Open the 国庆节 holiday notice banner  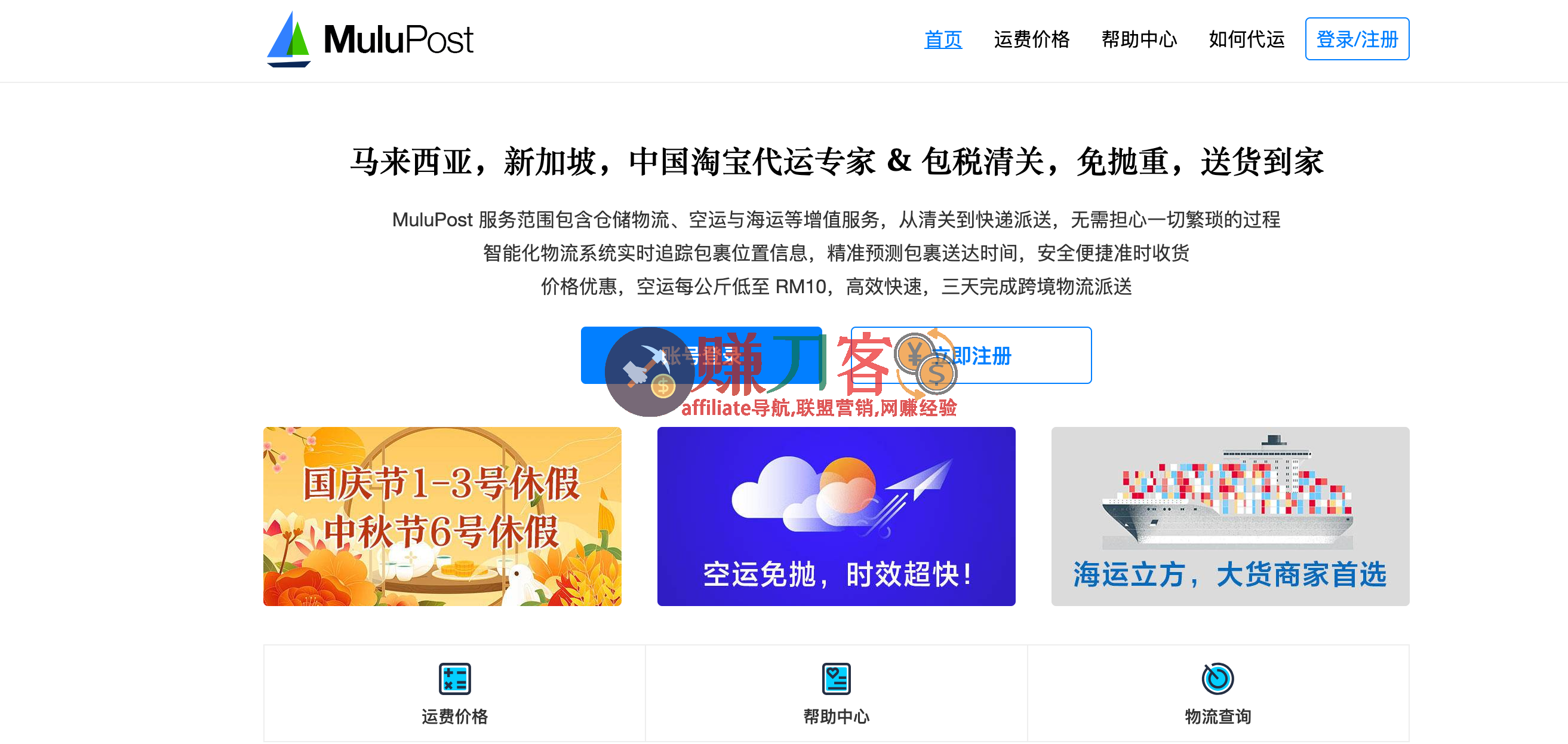442,517
